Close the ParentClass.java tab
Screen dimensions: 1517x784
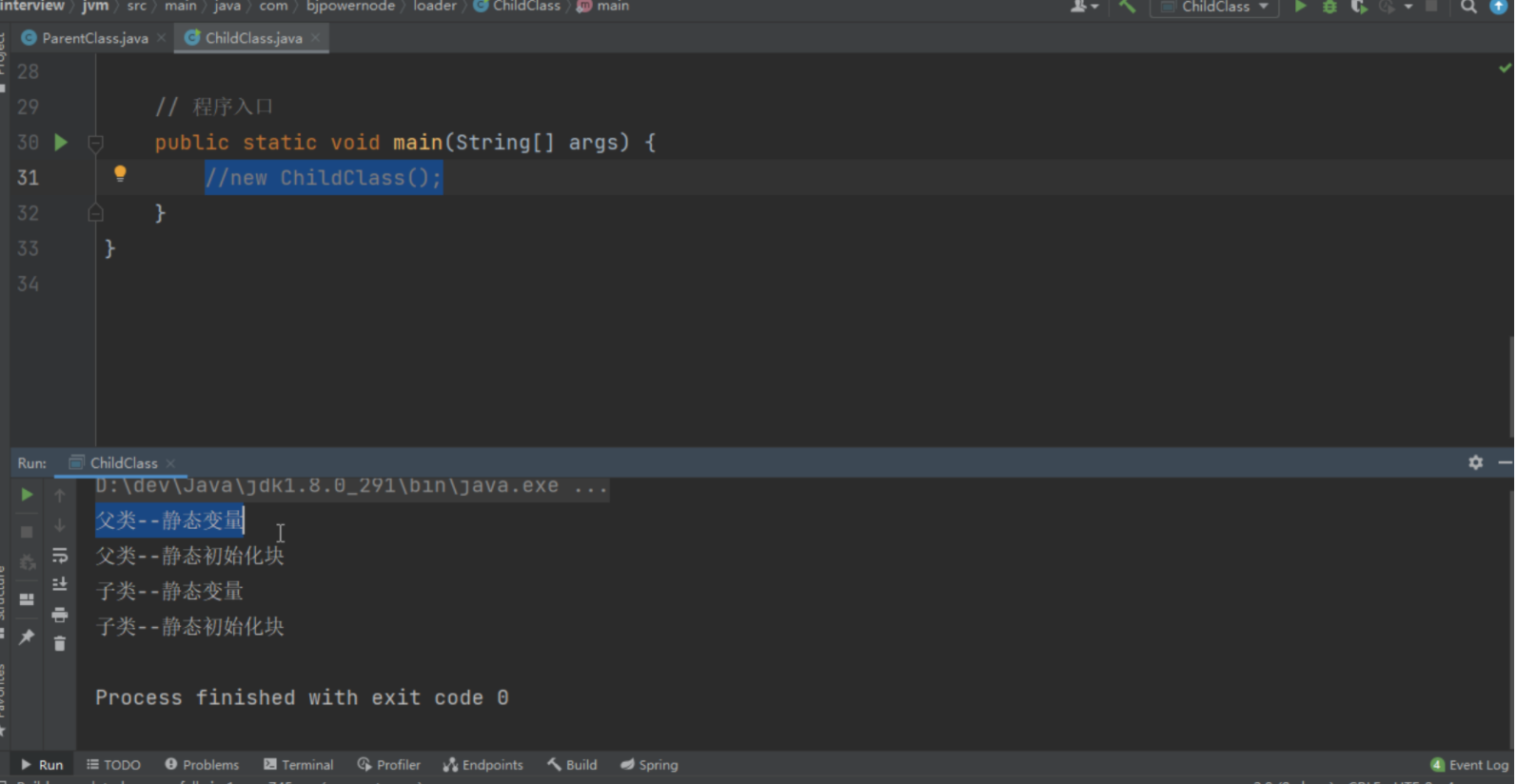(162, 38)
